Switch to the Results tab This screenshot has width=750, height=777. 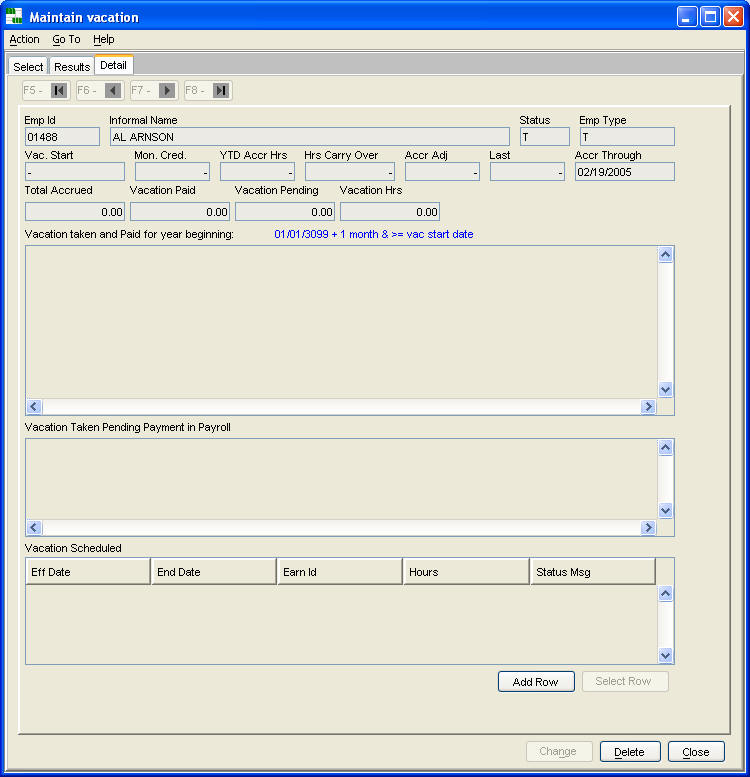[72, 66]
